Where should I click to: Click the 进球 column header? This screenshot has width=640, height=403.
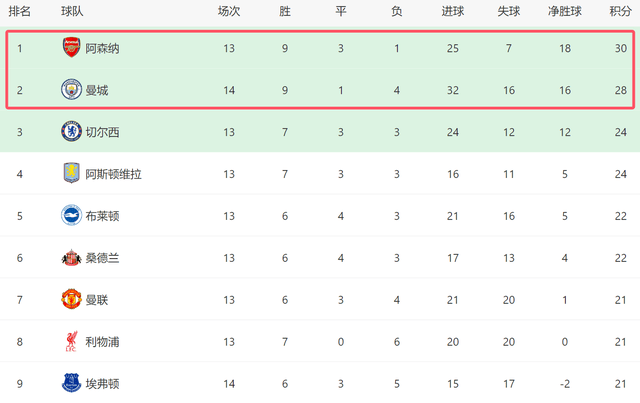[452, 12]
